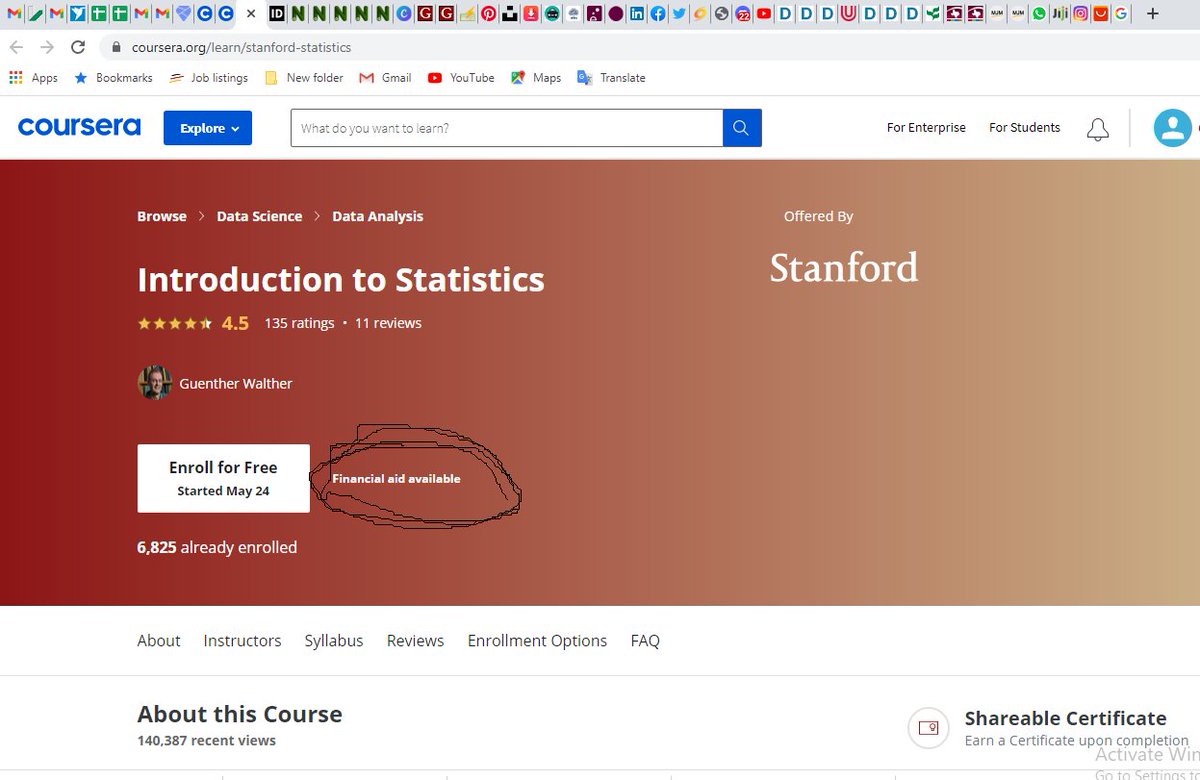
Task: Click the Data Analysis breadcrumb
Action: click(x=377, y=216)
